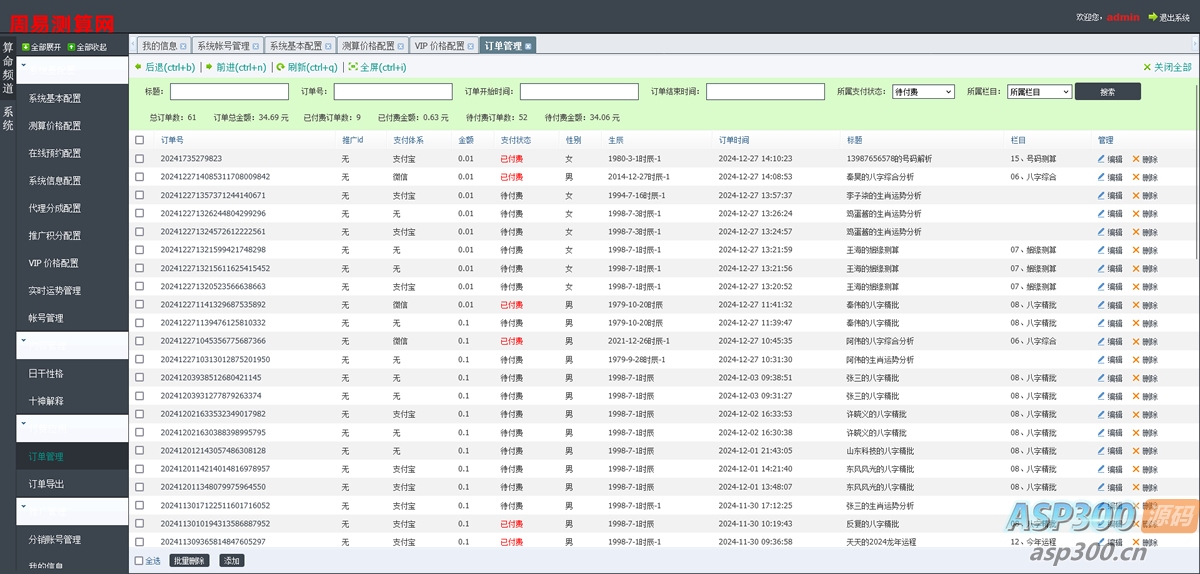Click delete X icon for order 20241735279823
This screenshot has height=574, width=1200.
(1136, 158)
